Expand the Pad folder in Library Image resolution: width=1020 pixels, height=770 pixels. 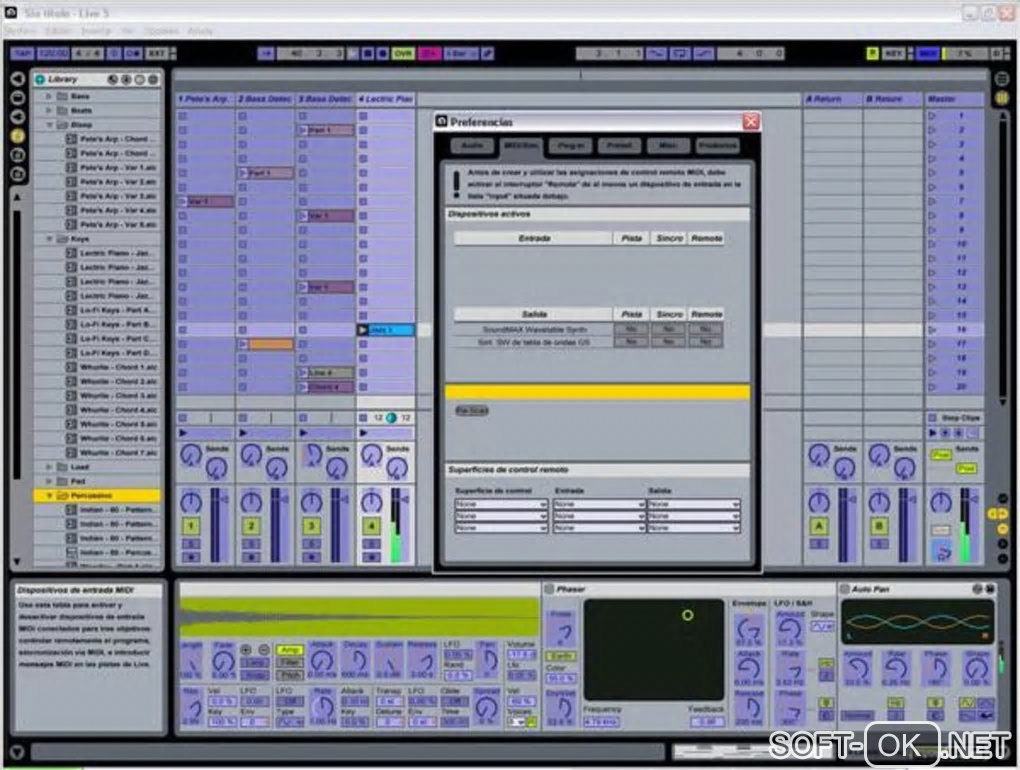(x=48, y=481)
